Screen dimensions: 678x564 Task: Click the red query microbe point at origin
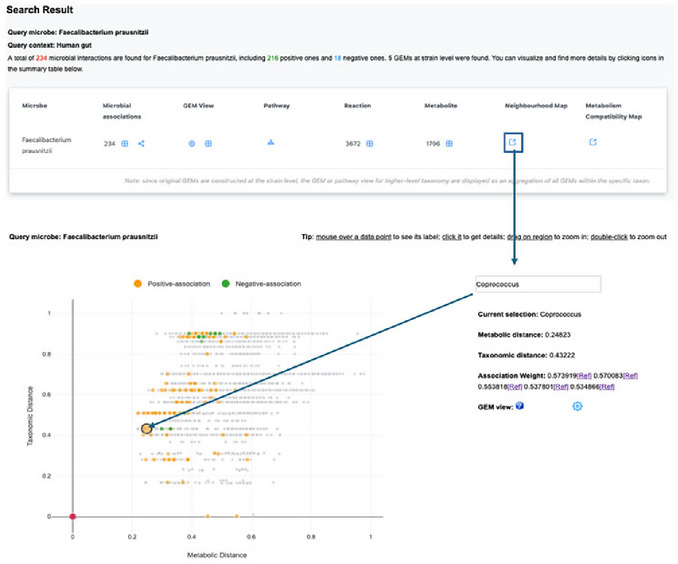(x=73, y=516)
